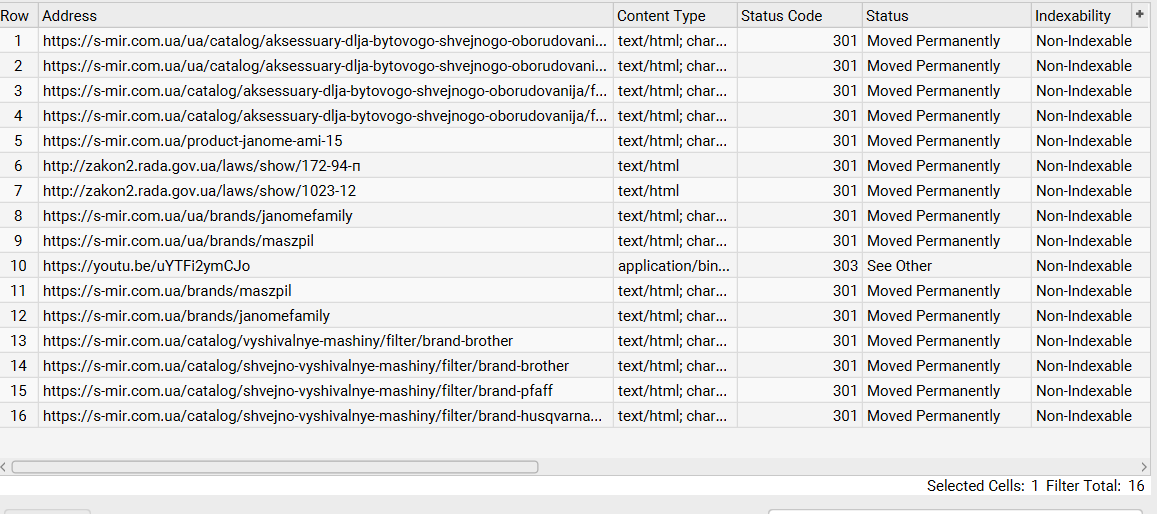1157x514 pixels.
Task: Select the 303 status code cell
Action: 845,266
